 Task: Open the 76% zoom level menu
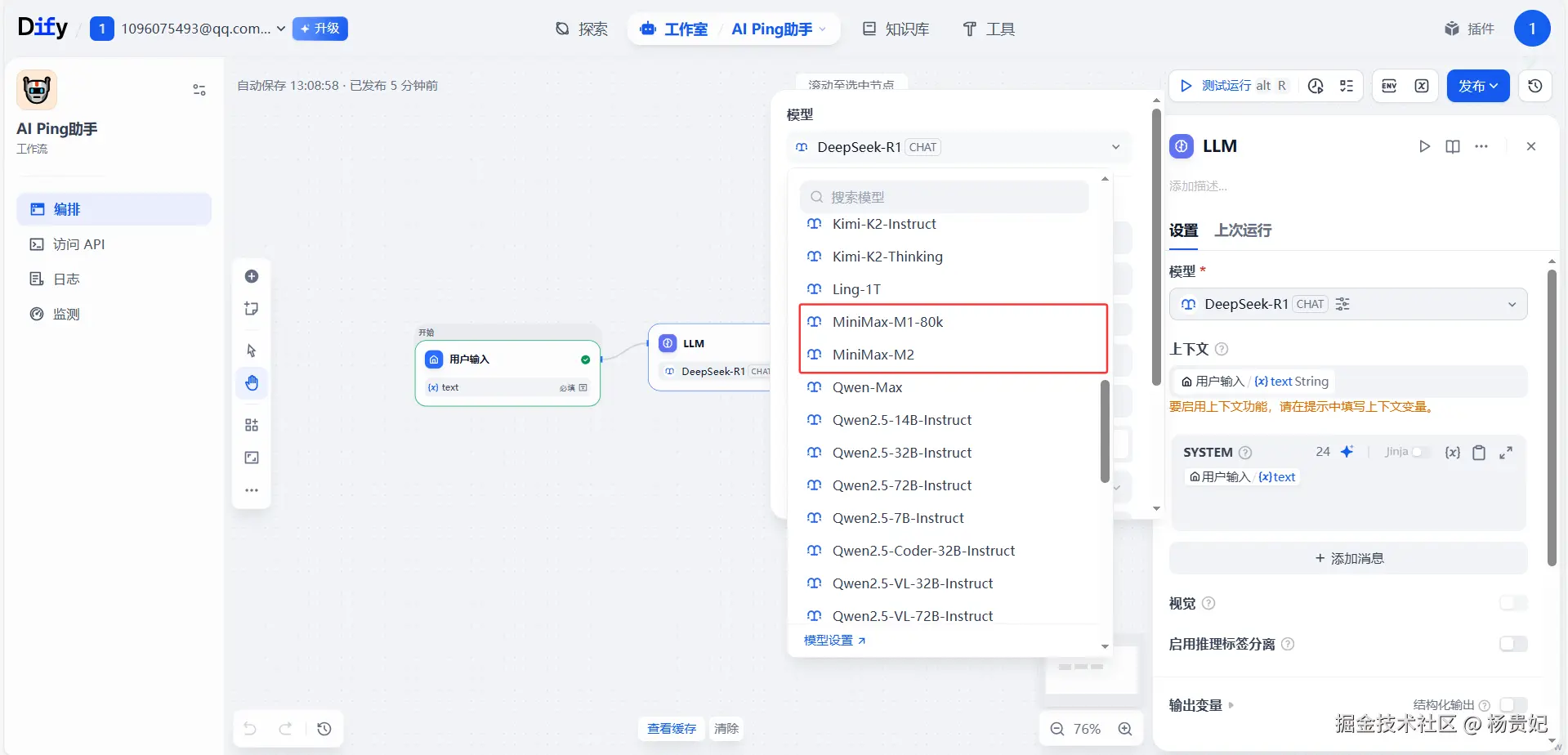(1087, 729)
